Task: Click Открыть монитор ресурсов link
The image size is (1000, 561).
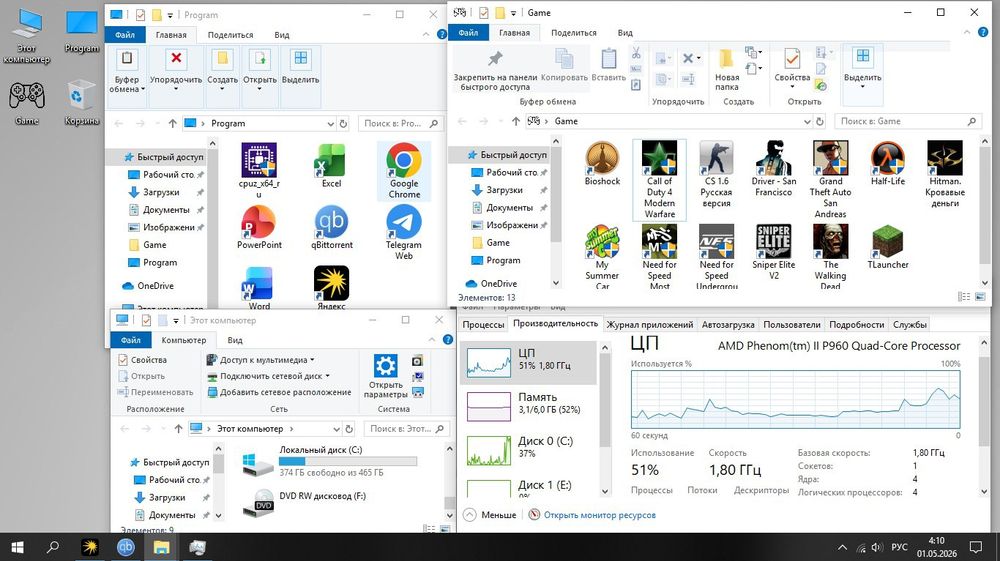Action: click(599, 515)
